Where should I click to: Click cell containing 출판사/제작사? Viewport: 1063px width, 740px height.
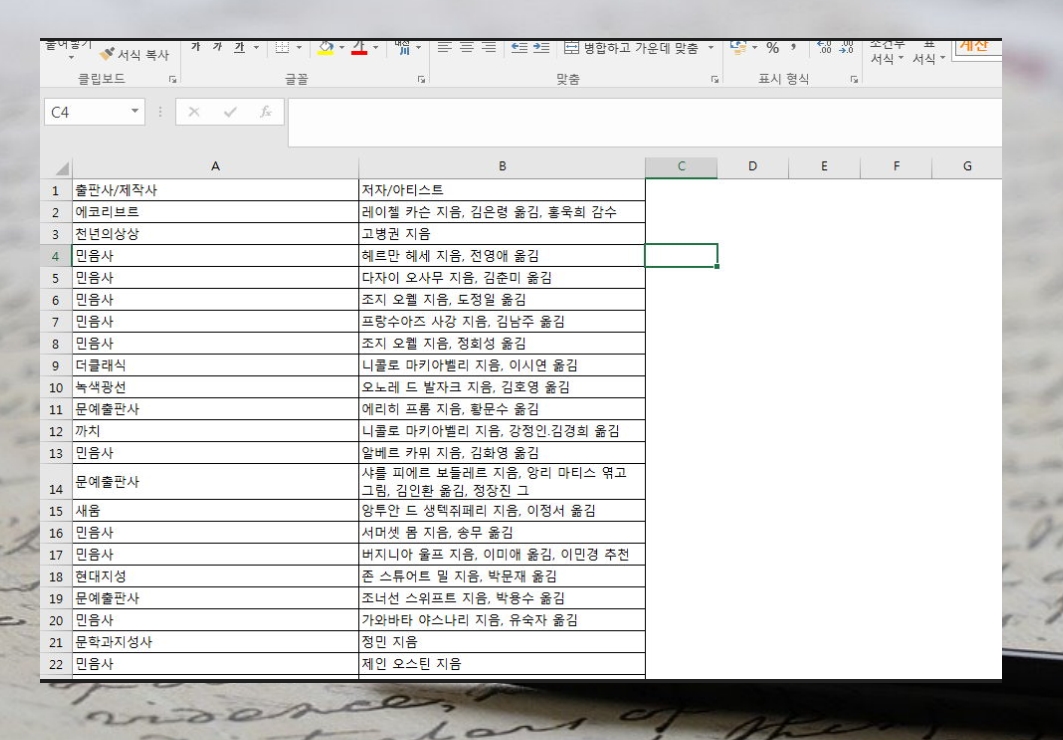tap(216, 190)
